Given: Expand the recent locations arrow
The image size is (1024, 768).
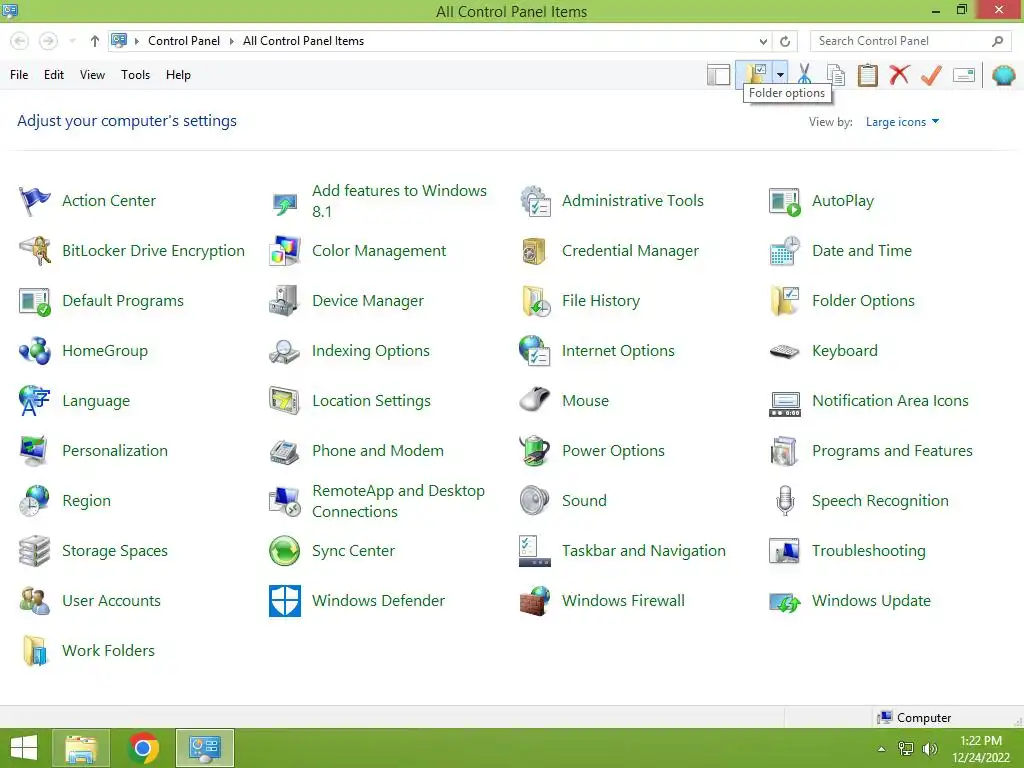Looking at the screenshot, I should click(72, 41).
